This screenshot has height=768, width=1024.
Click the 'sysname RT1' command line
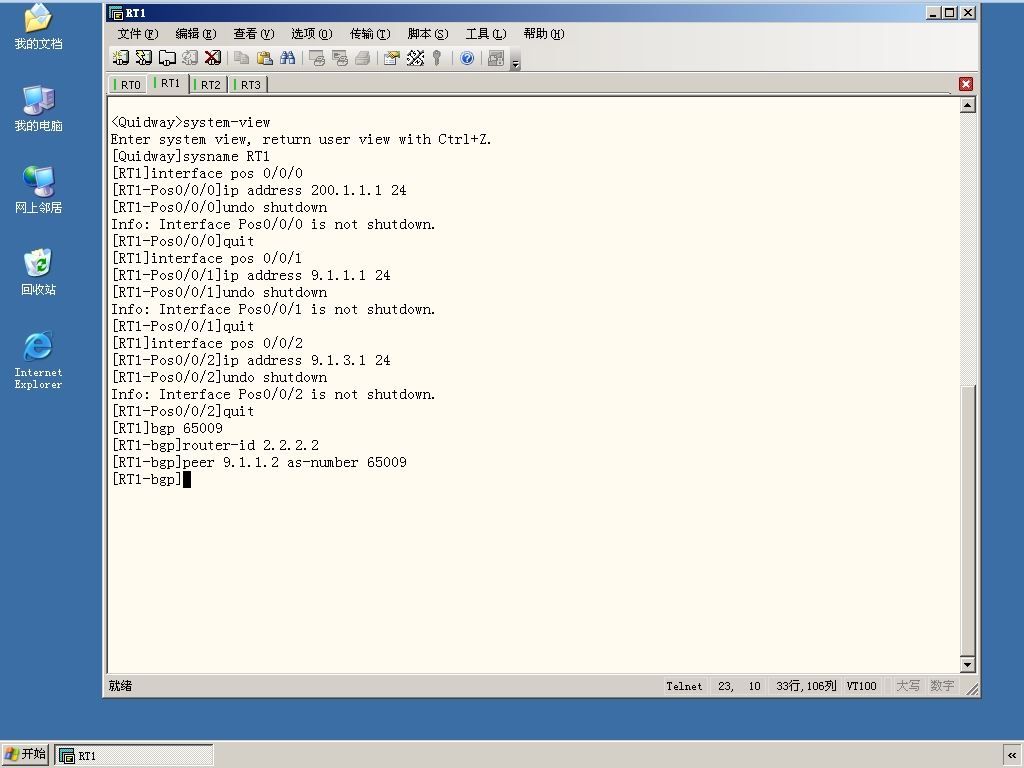coord(226,156)
